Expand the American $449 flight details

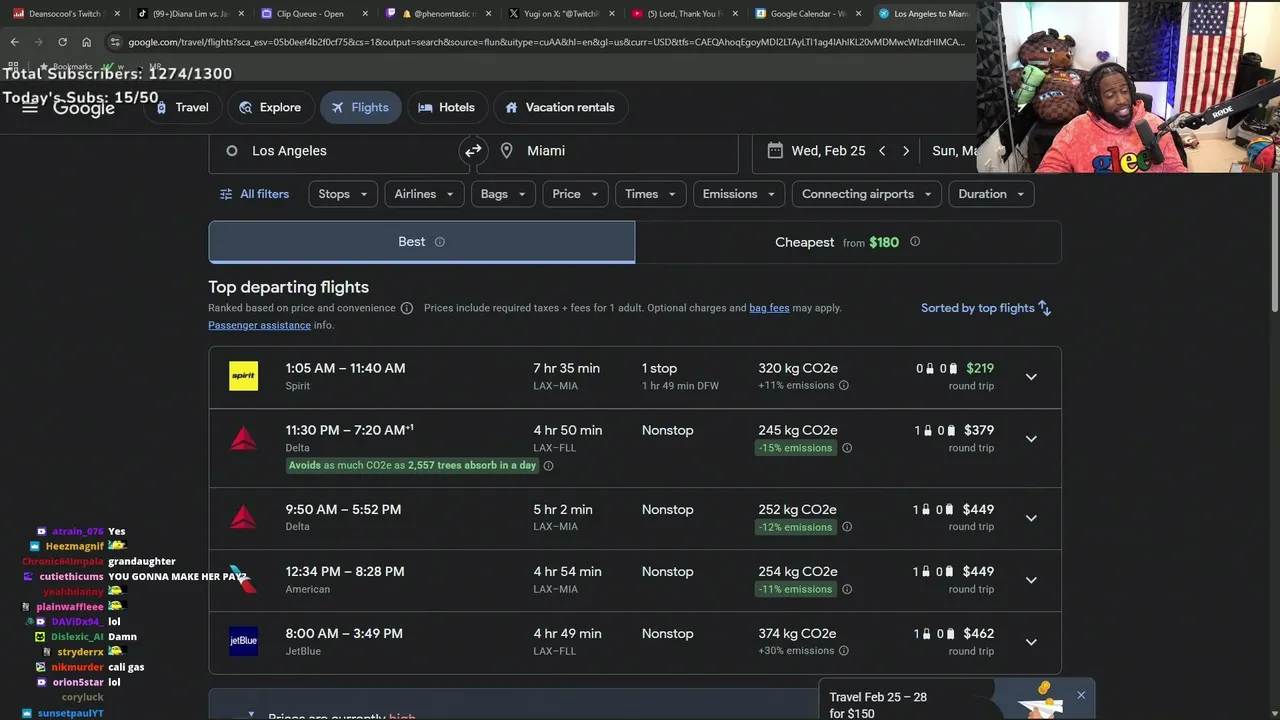click(1031, 580)
